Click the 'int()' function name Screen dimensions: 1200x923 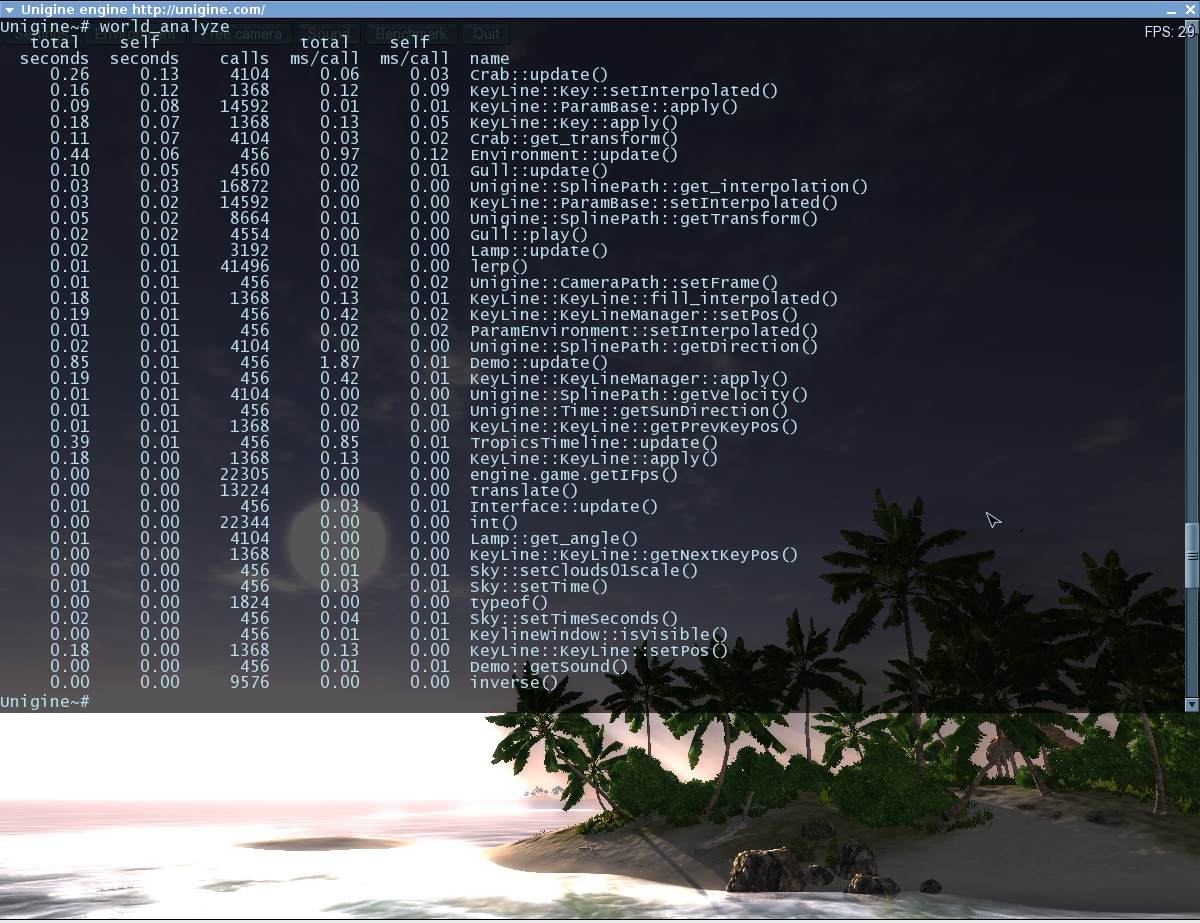pyautogui.click(x=494, y=523)
